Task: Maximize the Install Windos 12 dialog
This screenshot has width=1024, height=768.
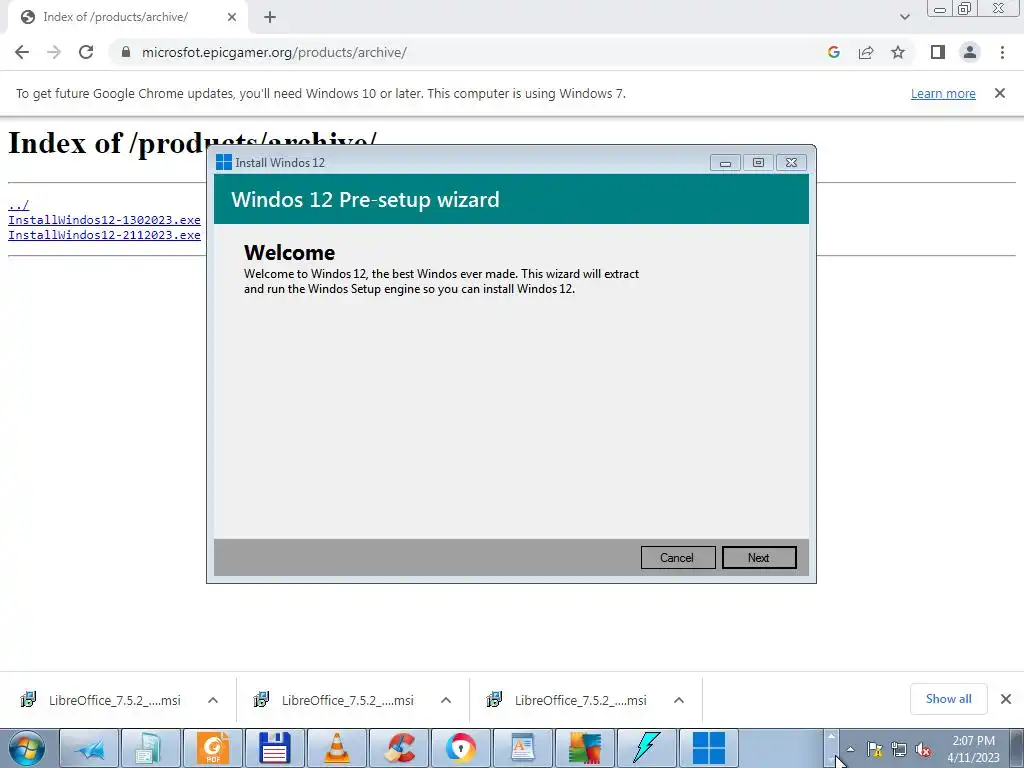Action: point(758,163)
